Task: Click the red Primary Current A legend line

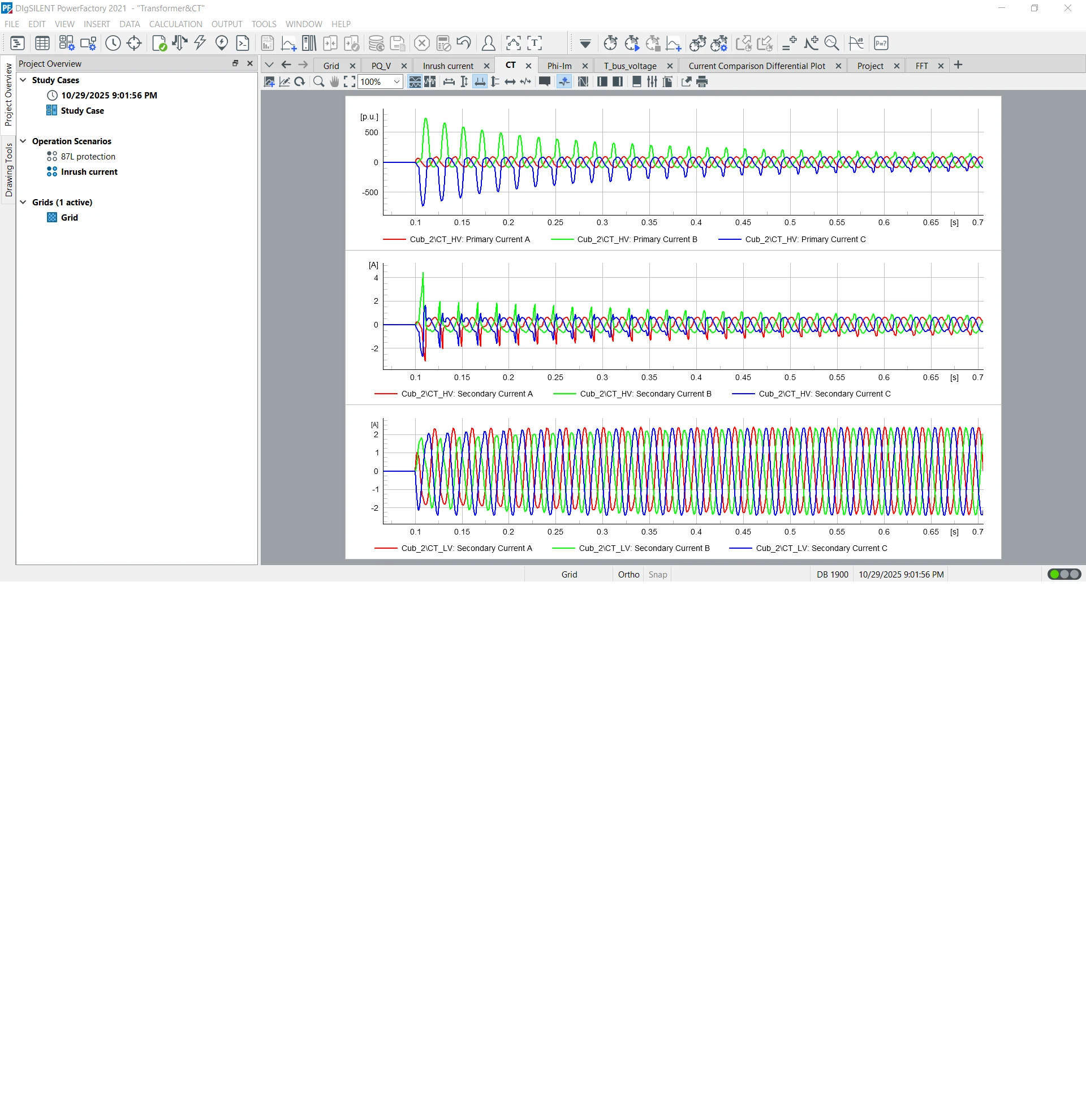Action: [394, 239]
